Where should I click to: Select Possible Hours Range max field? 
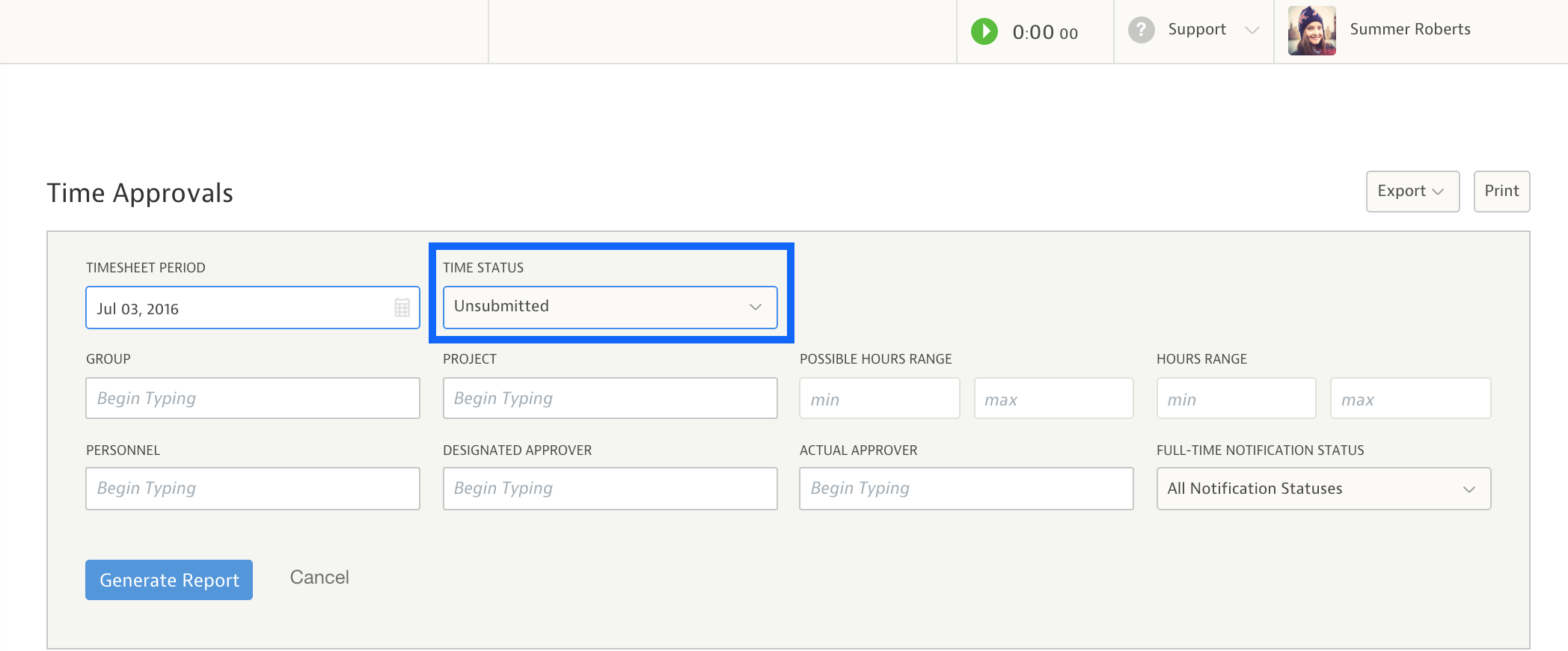1053,399
